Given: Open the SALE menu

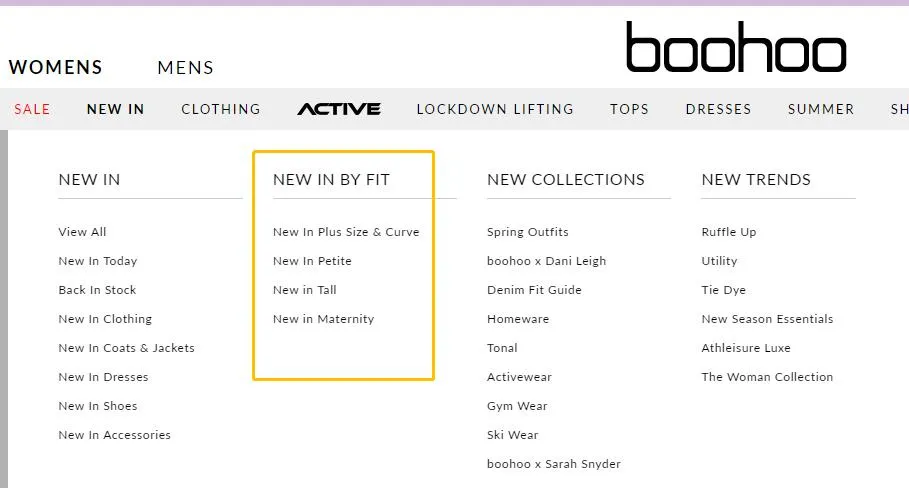Looking at the screenshot, I should [x=32, y=109].
